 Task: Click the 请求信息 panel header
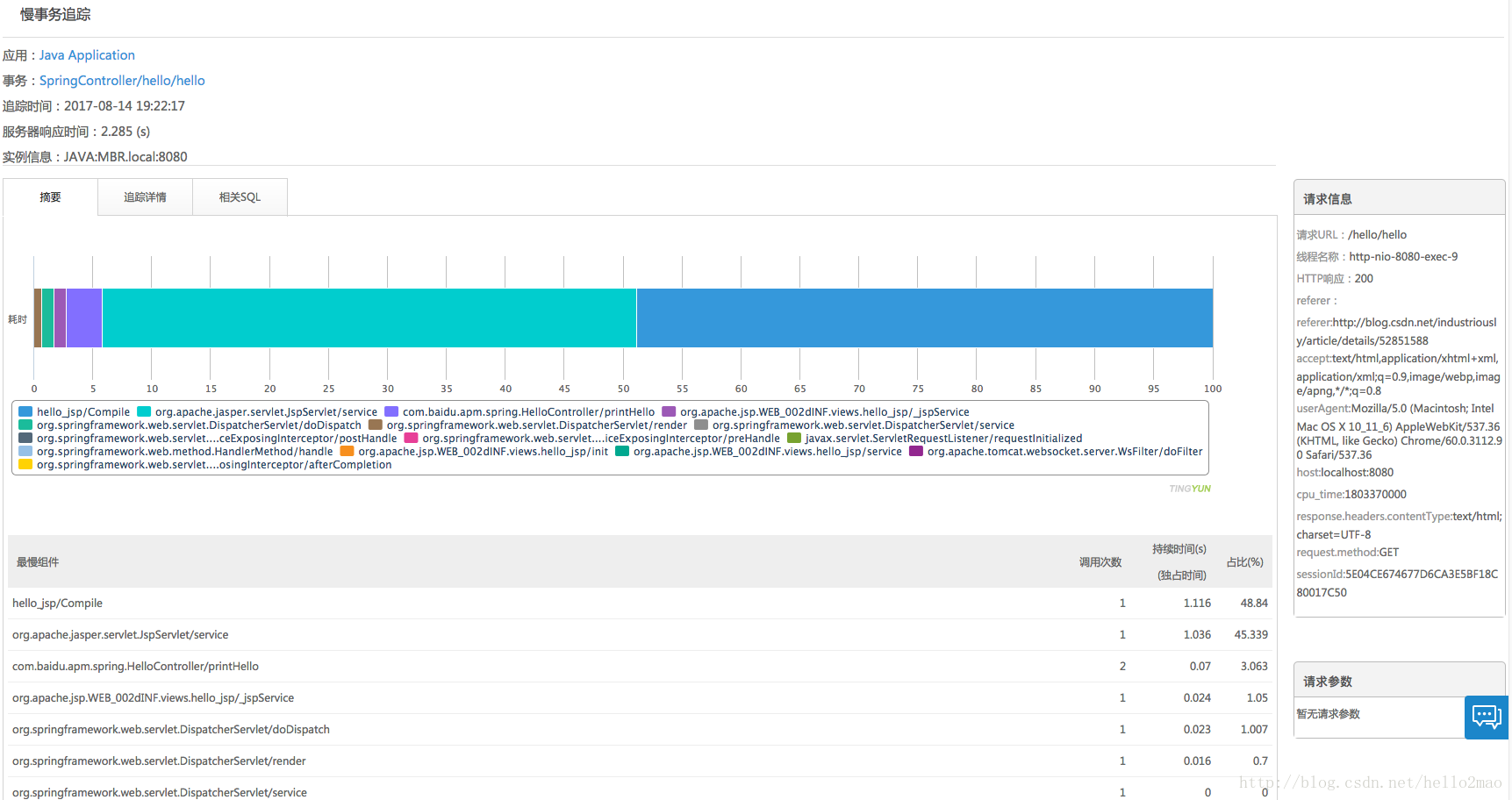click(x=1399, y=198)
